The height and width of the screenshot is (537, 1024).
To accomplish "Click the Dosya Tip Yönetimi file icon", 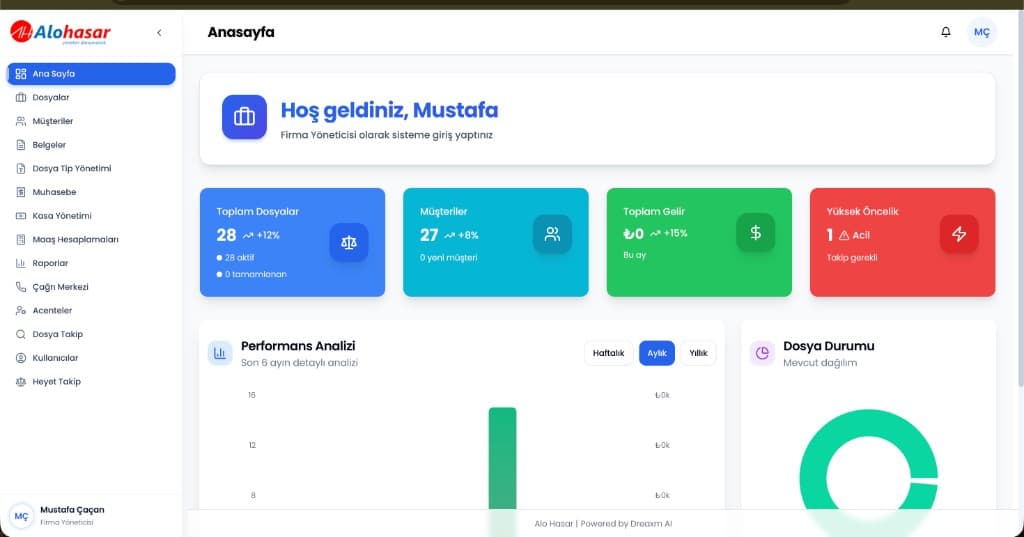I will tap(21, 169).
